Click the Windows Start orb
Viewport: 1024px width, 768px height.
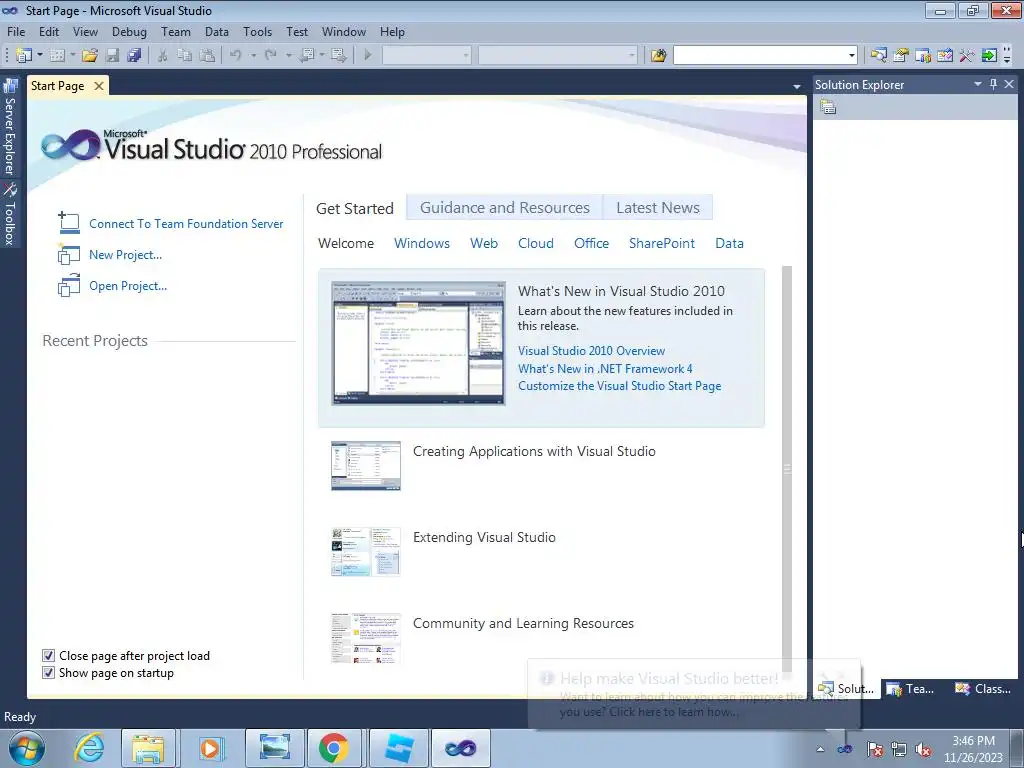point(27,748)
